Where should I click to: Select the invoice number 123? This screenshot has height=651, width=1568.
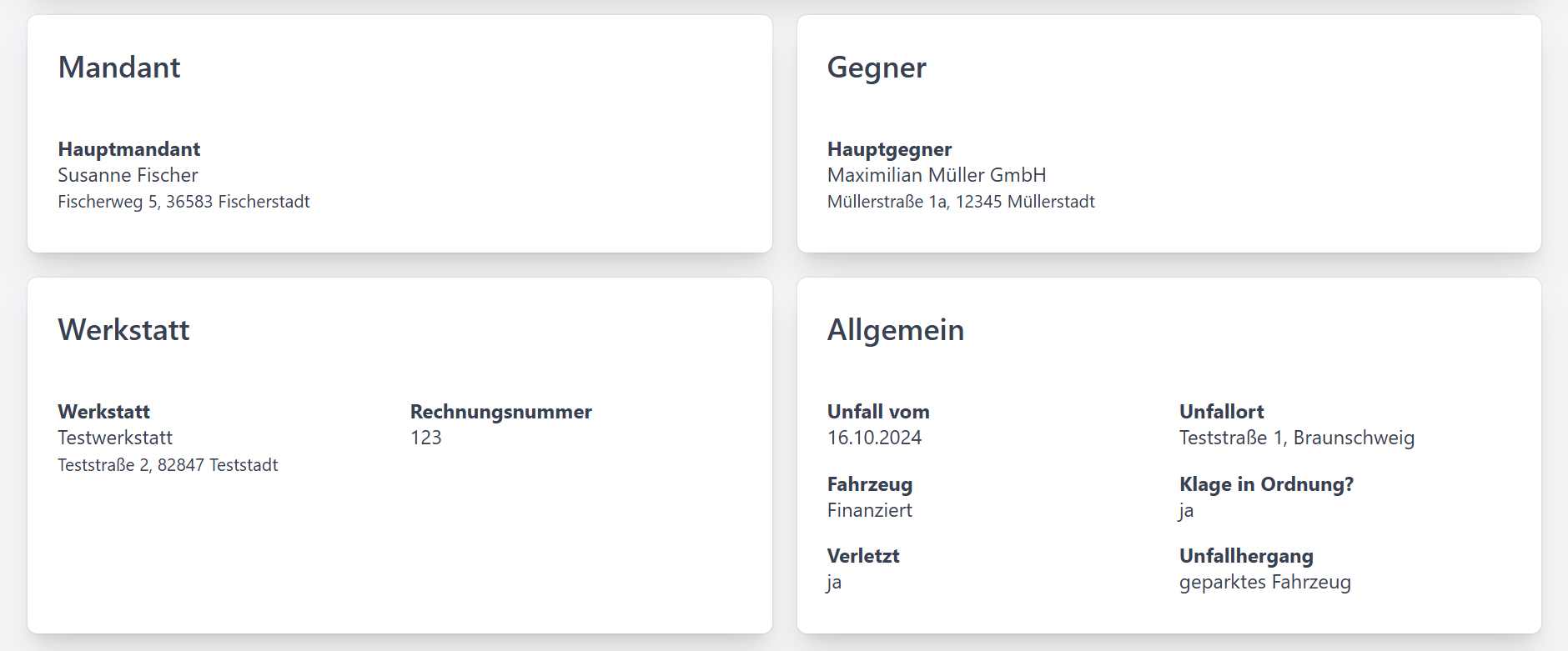click(425, 438)
